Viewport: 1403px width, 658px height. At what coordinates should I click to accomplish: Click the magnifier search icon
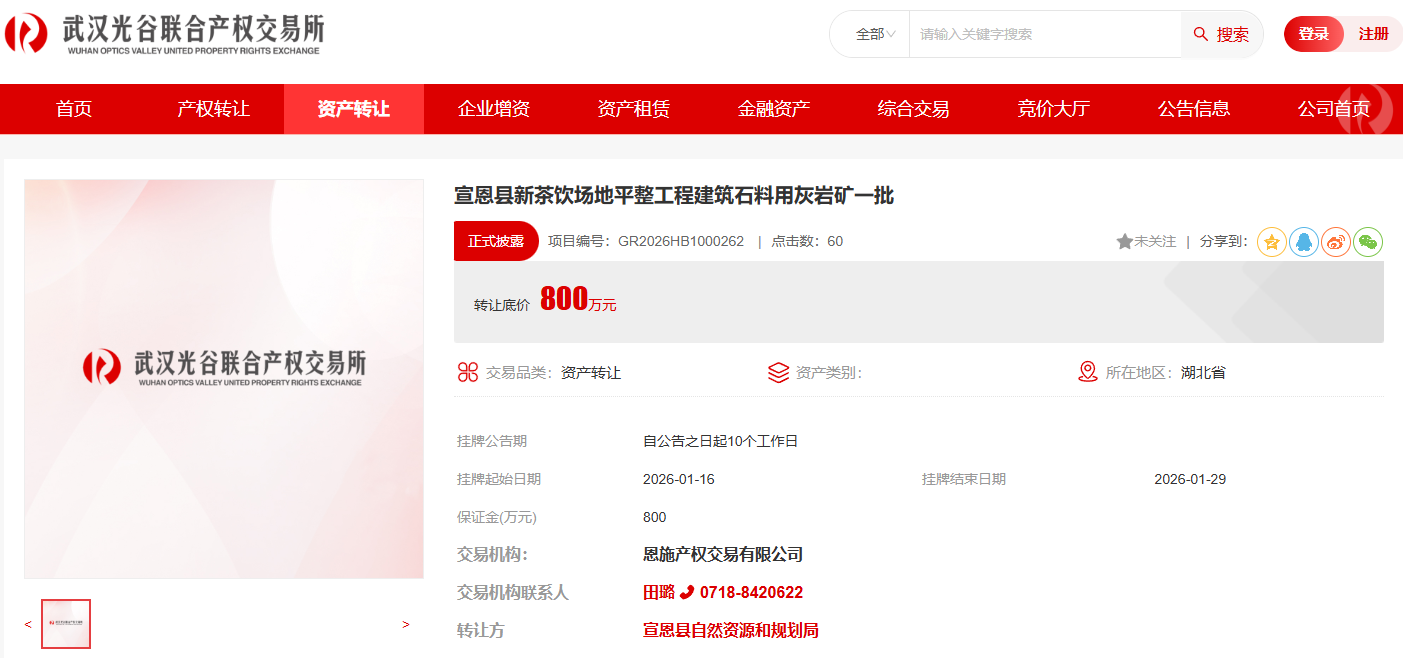coord(1201,35)
